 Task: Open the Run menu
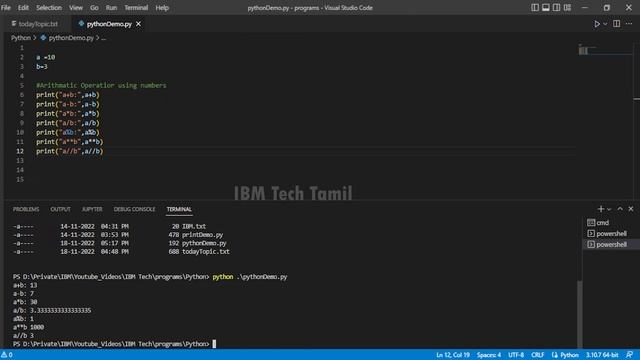[111, 8]
